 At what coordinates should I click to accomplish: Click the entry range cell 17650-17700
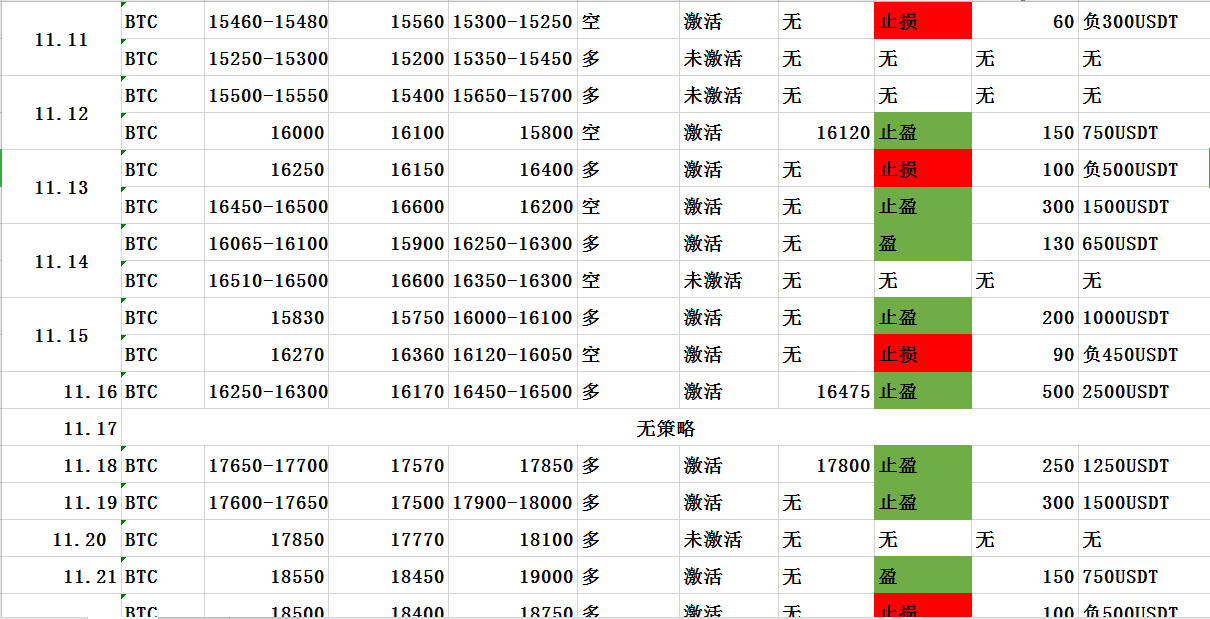click(266, 465)
